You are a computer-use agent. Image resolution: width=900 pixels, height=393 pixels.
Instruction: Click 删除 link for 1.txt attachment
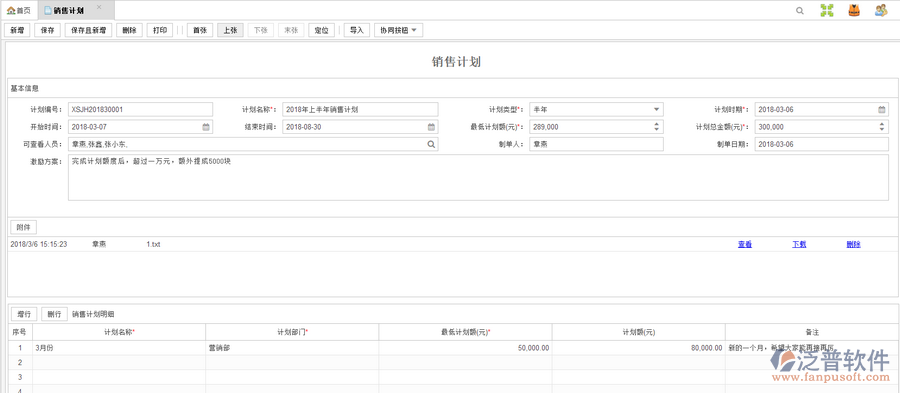click(854, 244)
